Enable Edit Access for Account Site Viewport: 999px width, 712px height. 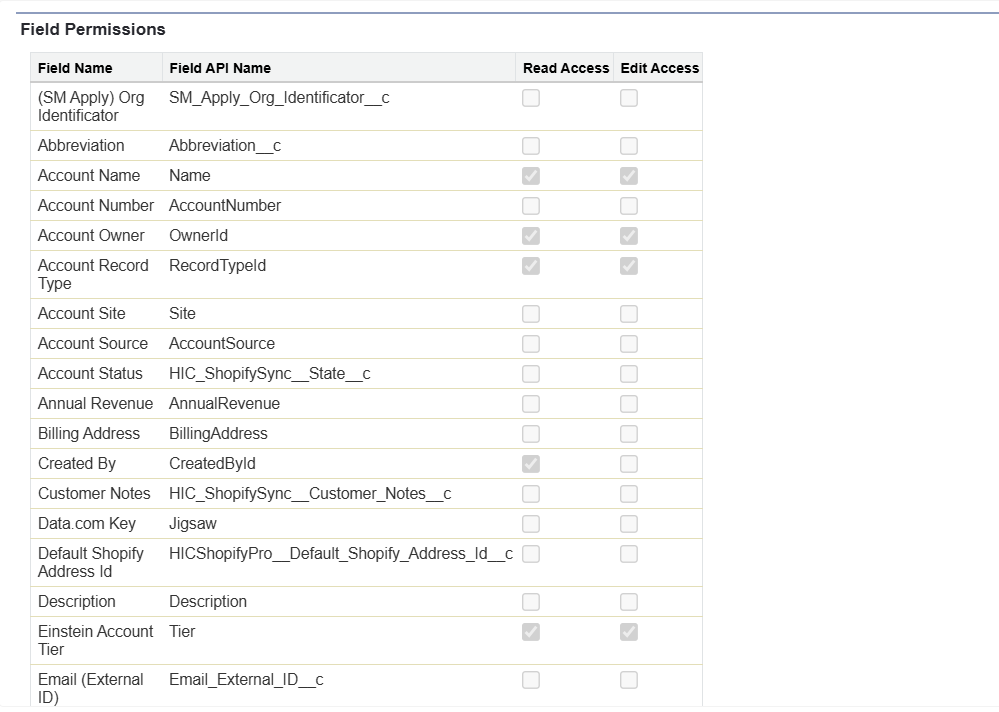(629, 314)
